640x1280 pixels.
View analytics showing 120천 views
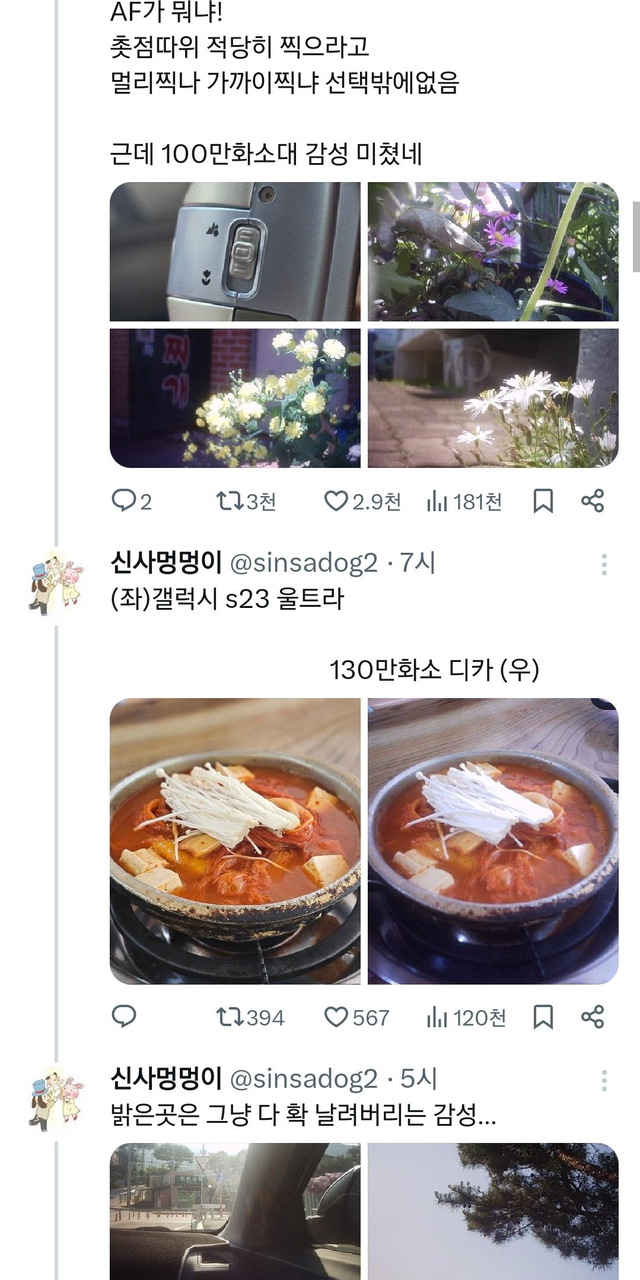pos(466,1017)
